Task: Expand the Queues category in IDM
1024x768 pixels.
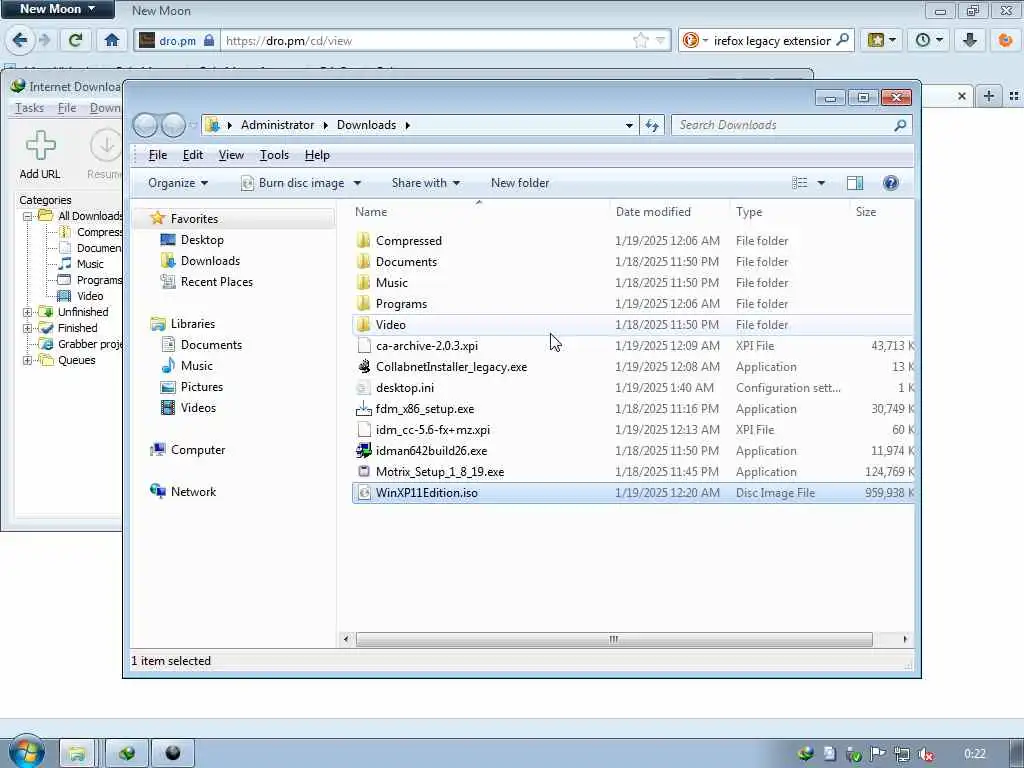Action: (27, 360)
